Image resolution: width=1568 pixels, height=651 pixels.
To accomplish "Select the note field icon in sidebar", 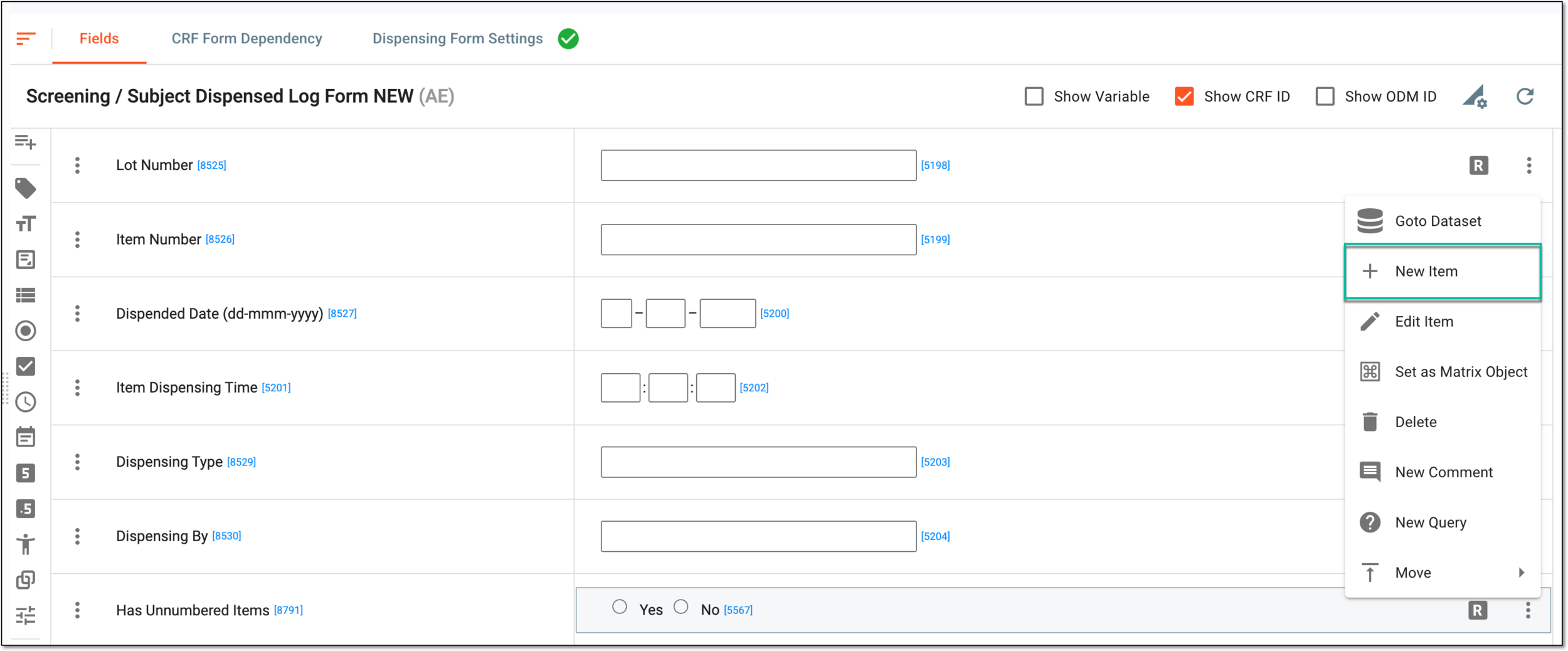I will 26,260.
